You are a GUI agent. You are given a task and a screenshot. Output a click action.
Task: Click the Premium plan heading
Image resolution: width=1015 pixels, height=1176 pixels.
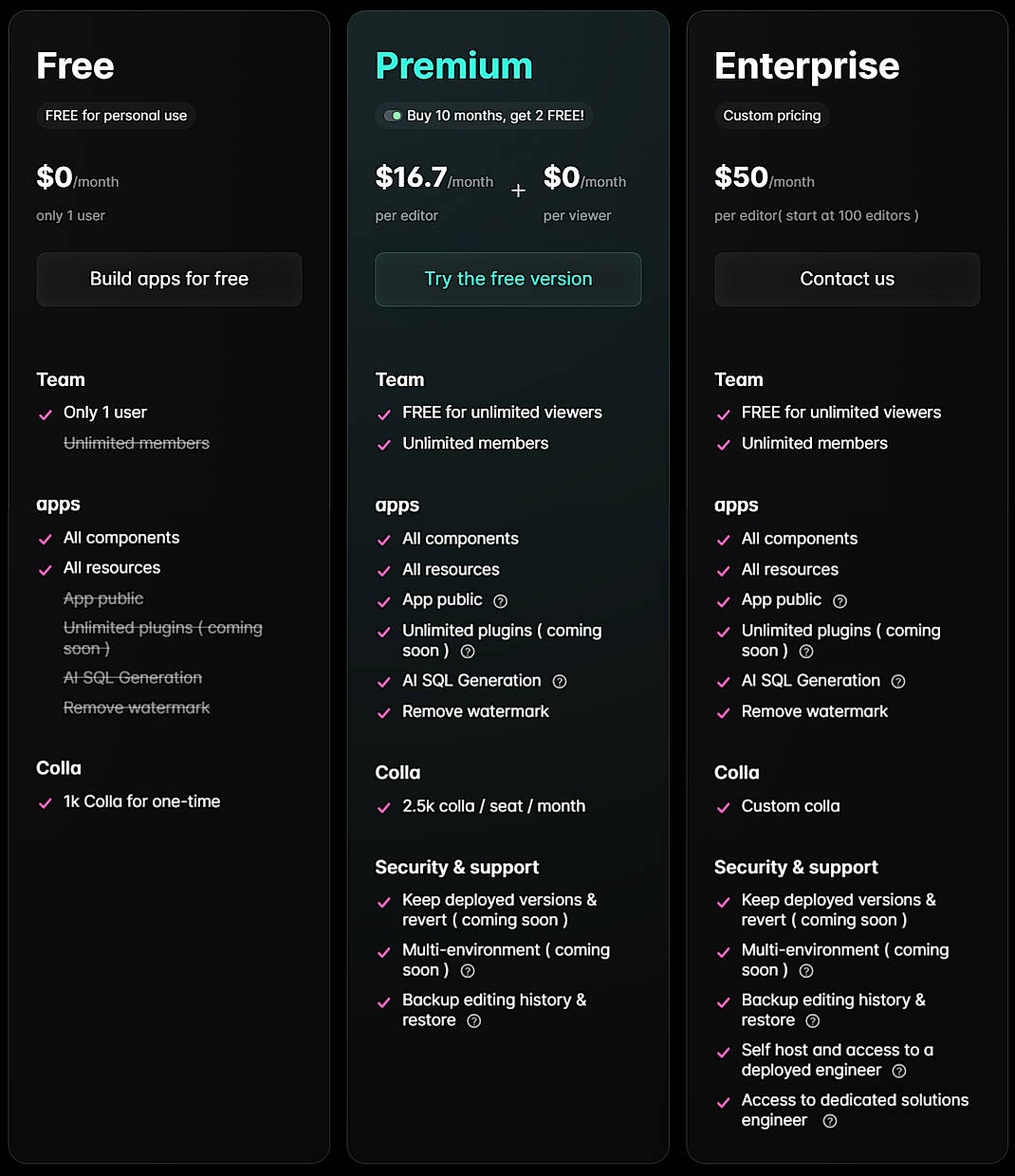click(x=454, y=65)
